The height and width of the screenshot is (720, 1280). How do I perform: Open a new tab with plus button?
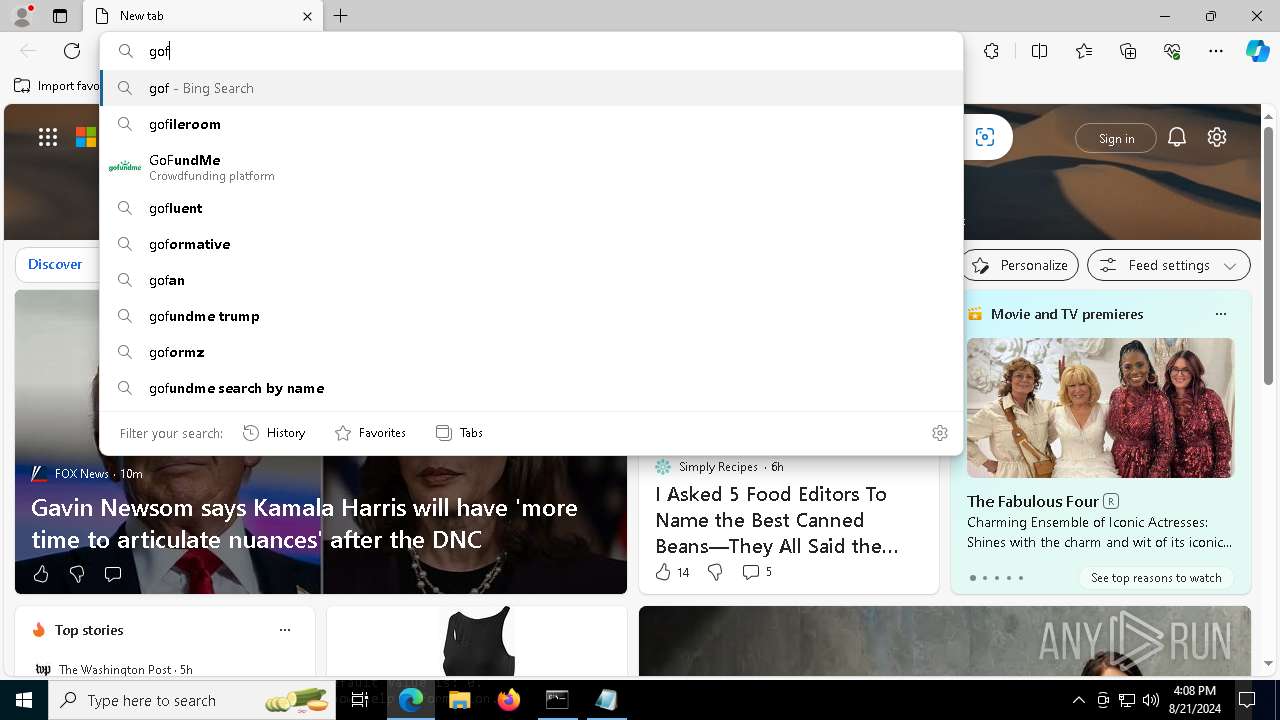coord(341,16)
